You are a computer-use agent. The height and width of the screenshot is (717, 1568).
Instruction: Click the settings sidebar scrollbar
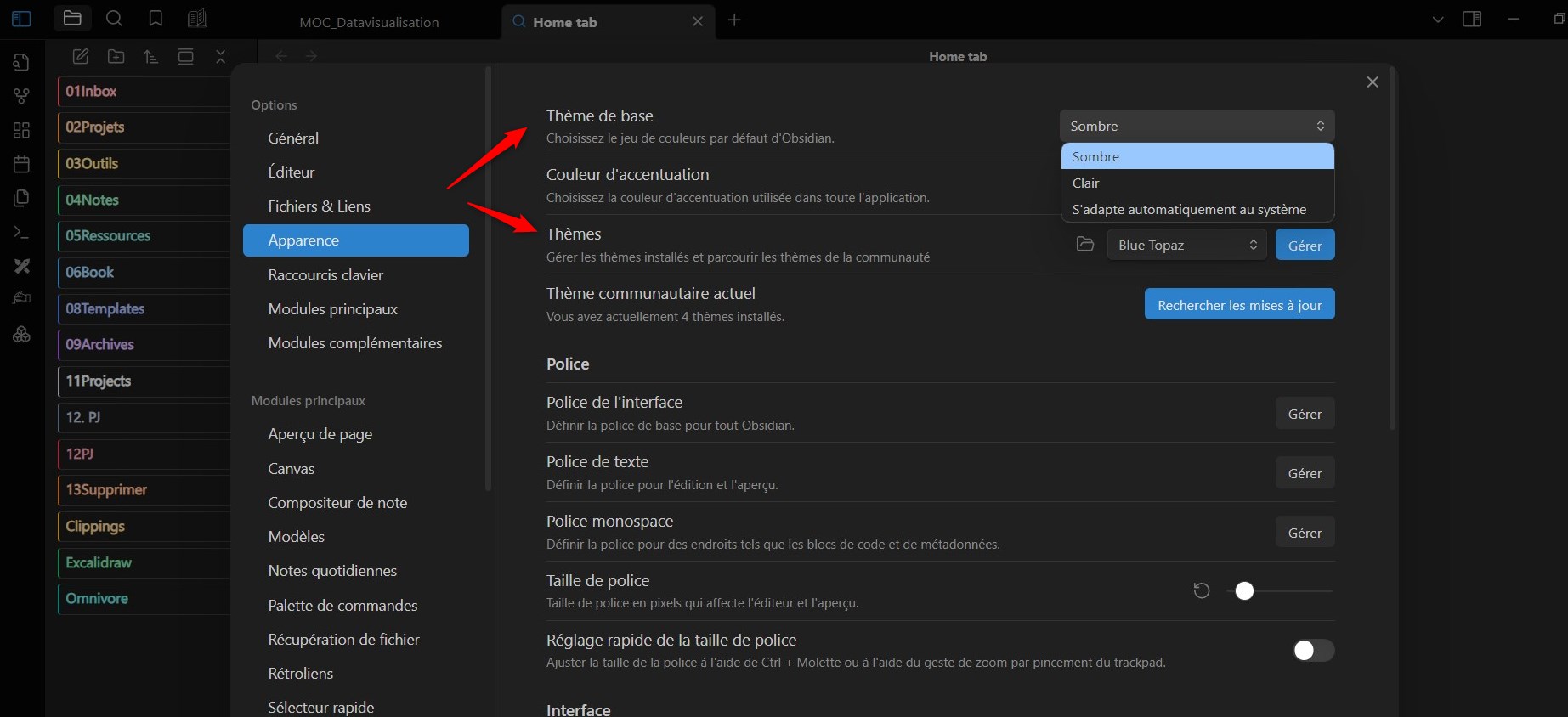pos(488,279)
